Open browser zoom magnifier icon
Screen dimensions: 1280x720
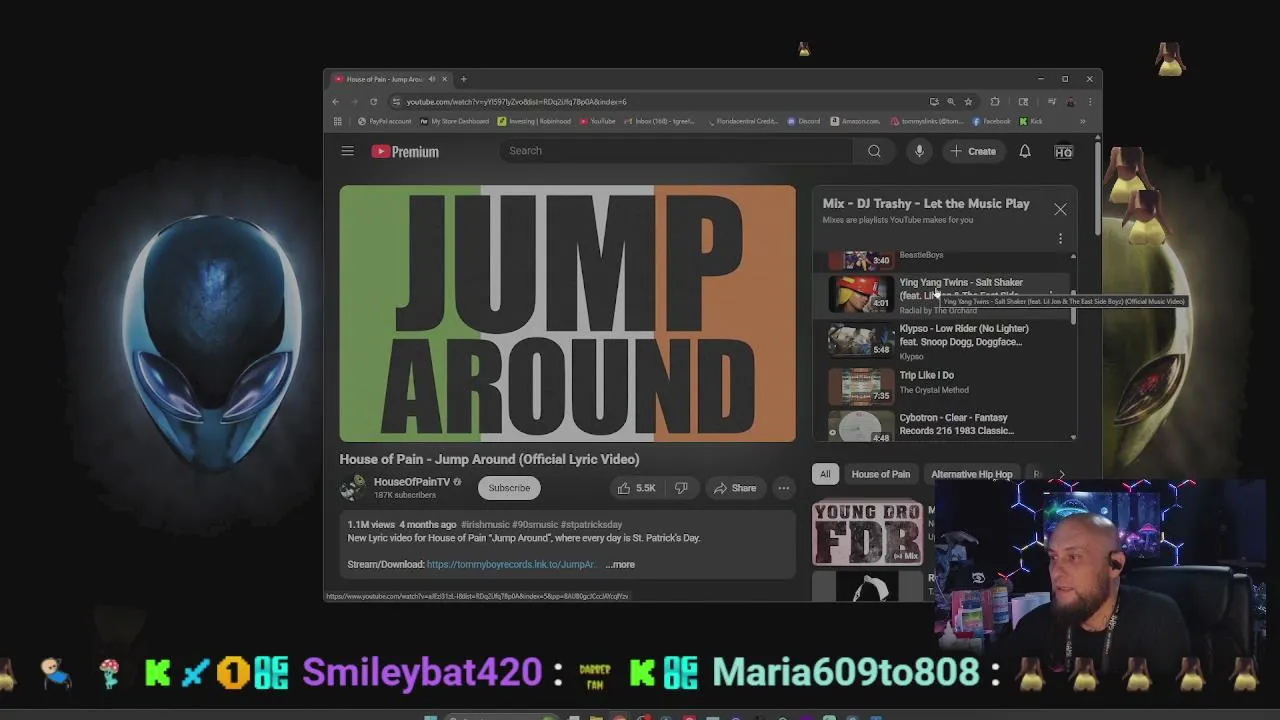[951, 101]
